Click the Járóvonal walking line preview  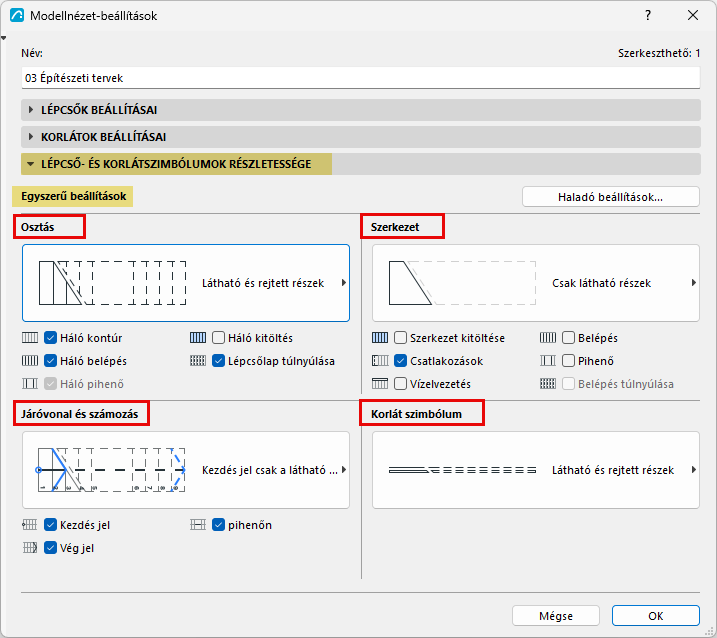111,470
